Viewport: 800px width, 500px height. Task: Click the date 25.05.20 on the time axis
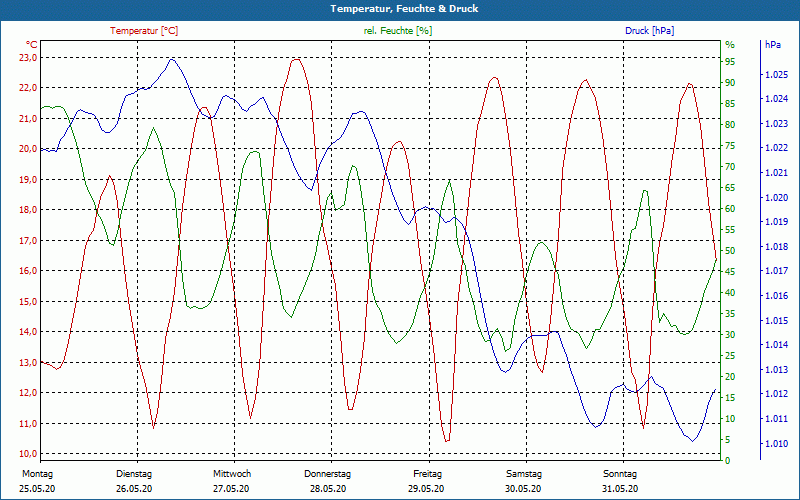point(37,489)
